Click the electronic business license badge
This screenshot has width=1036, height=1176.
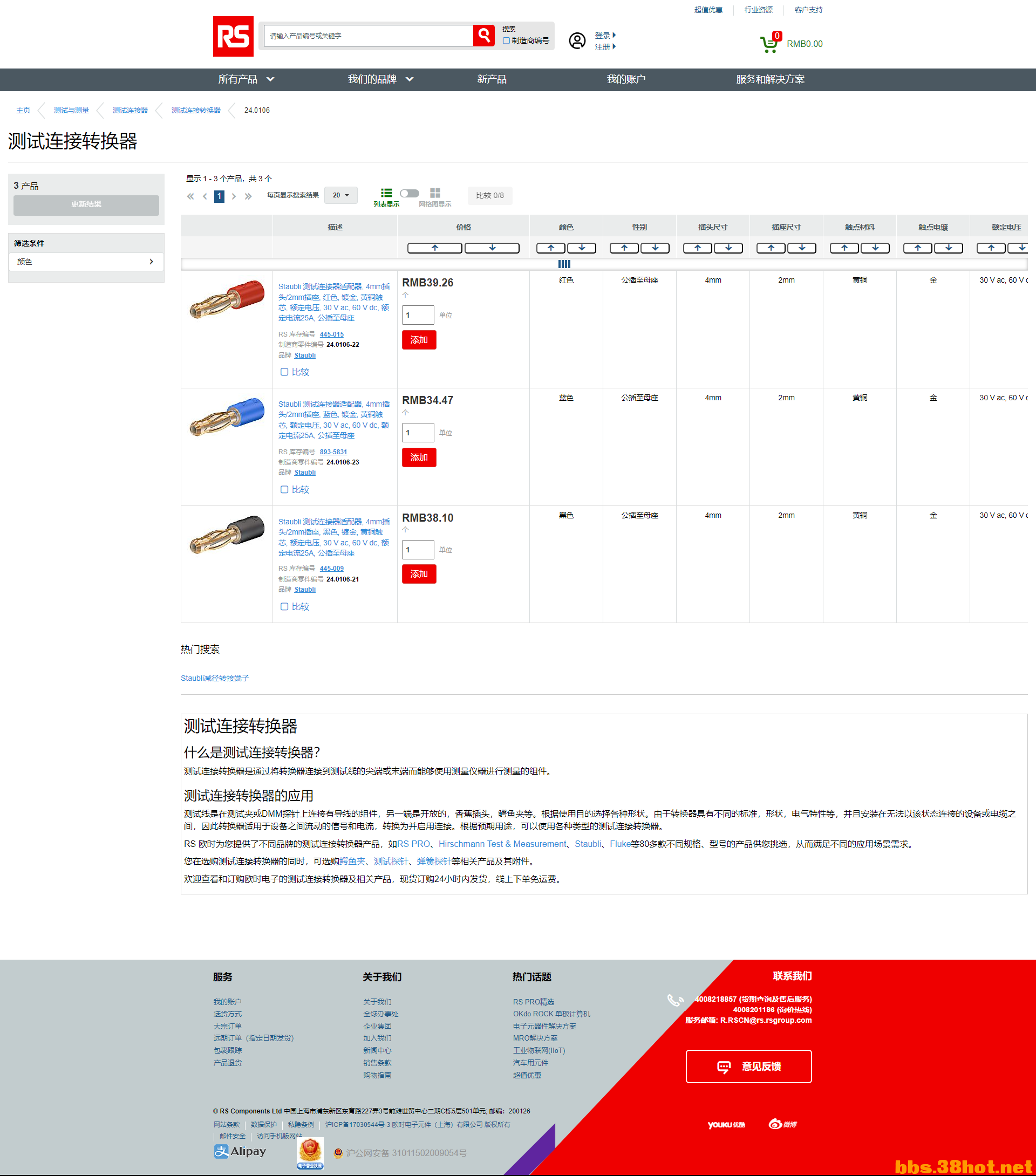pyautogui.click(x=310, y=1153)
